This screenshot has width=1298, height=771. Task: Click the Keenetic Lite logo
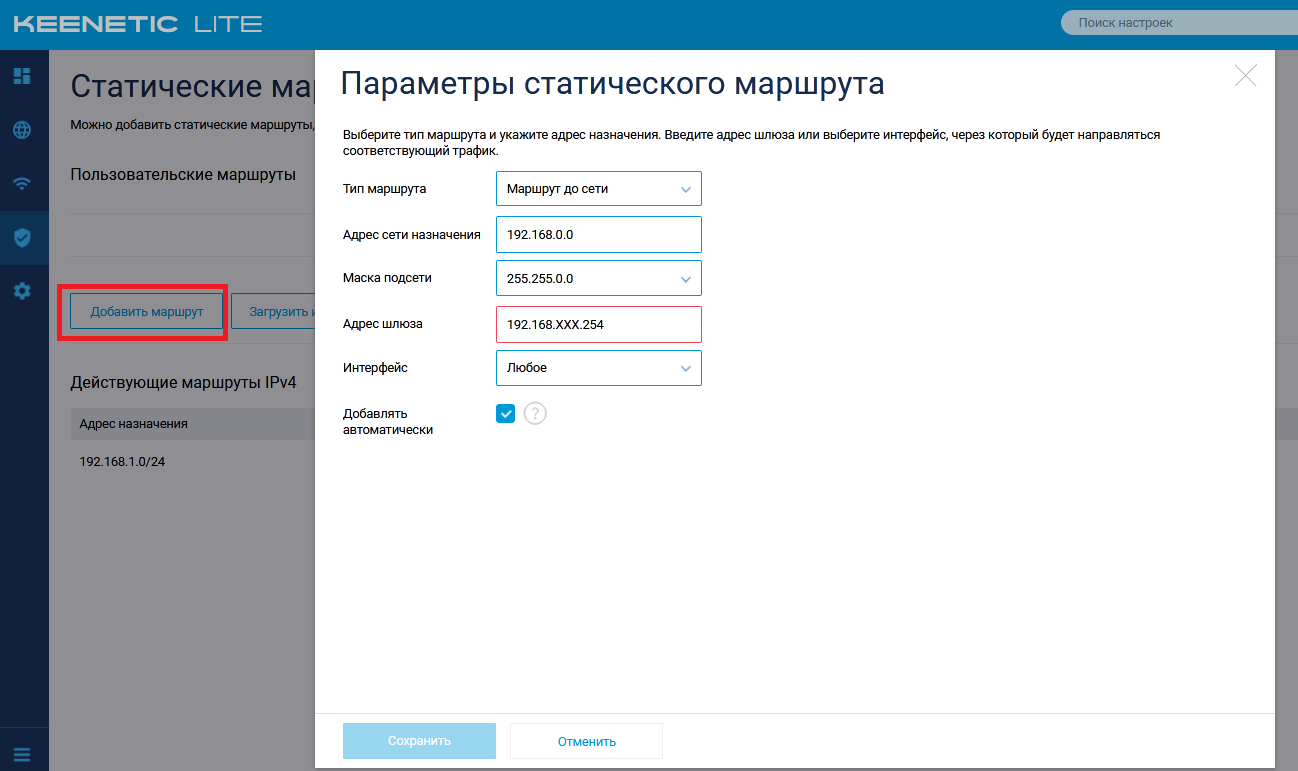(138, 24)
